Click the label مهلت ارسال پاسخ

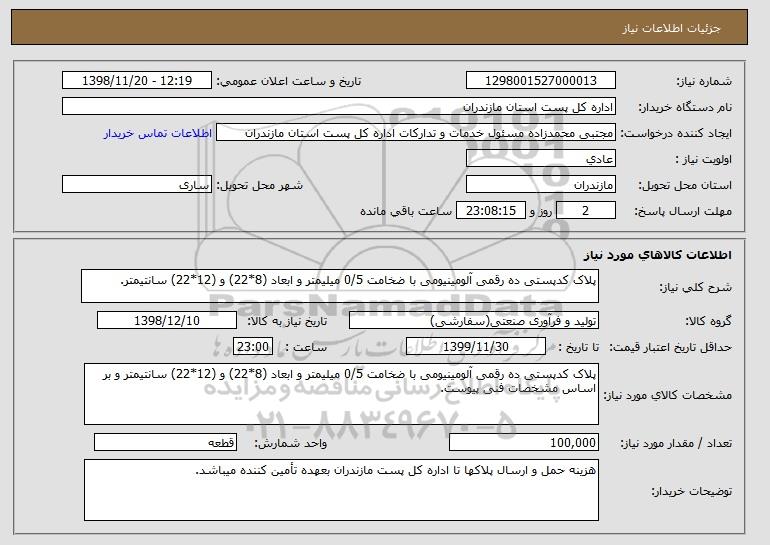(x=683, y=211)
